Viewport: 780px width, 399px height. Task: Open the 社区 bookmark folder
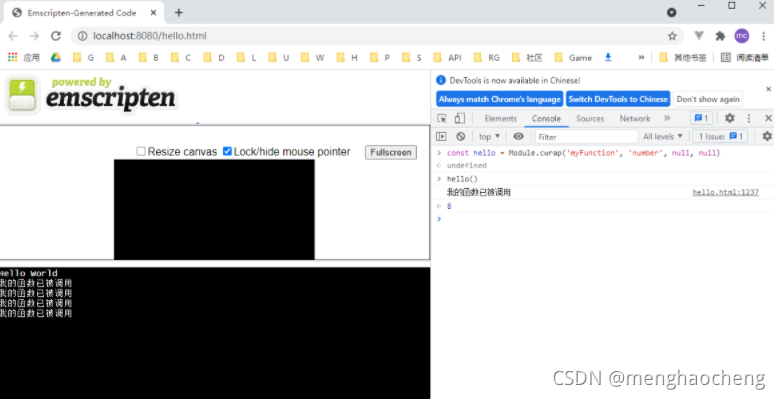point(527,58)
